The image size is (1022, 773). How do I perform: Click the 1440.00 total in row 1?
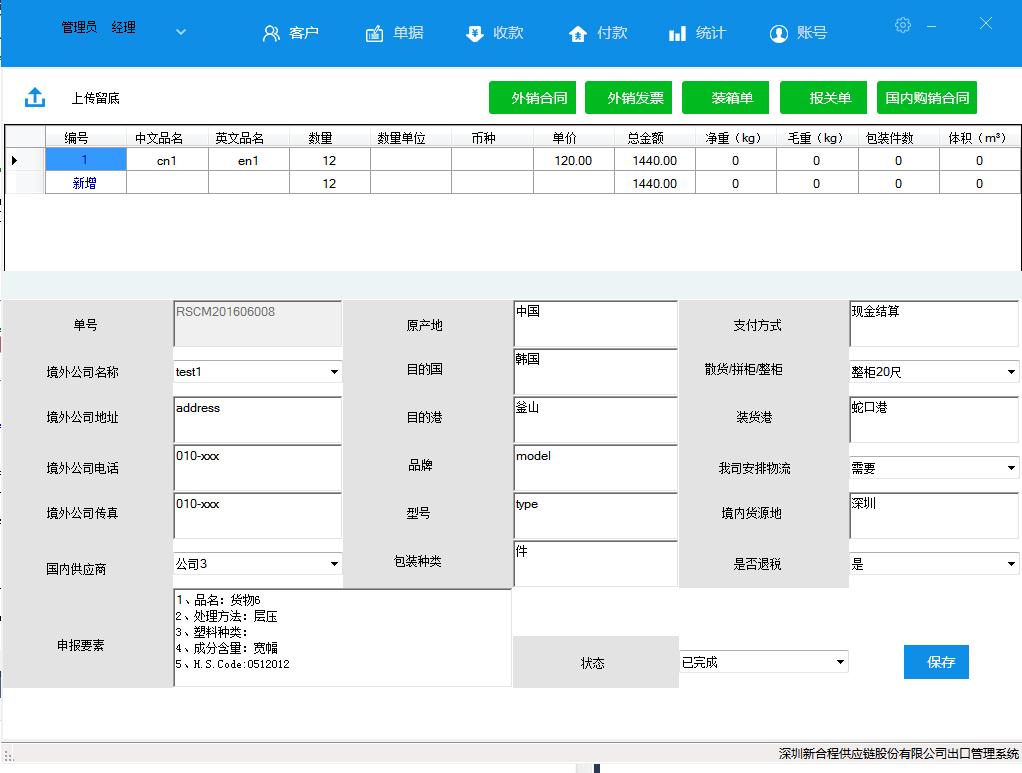654,160
